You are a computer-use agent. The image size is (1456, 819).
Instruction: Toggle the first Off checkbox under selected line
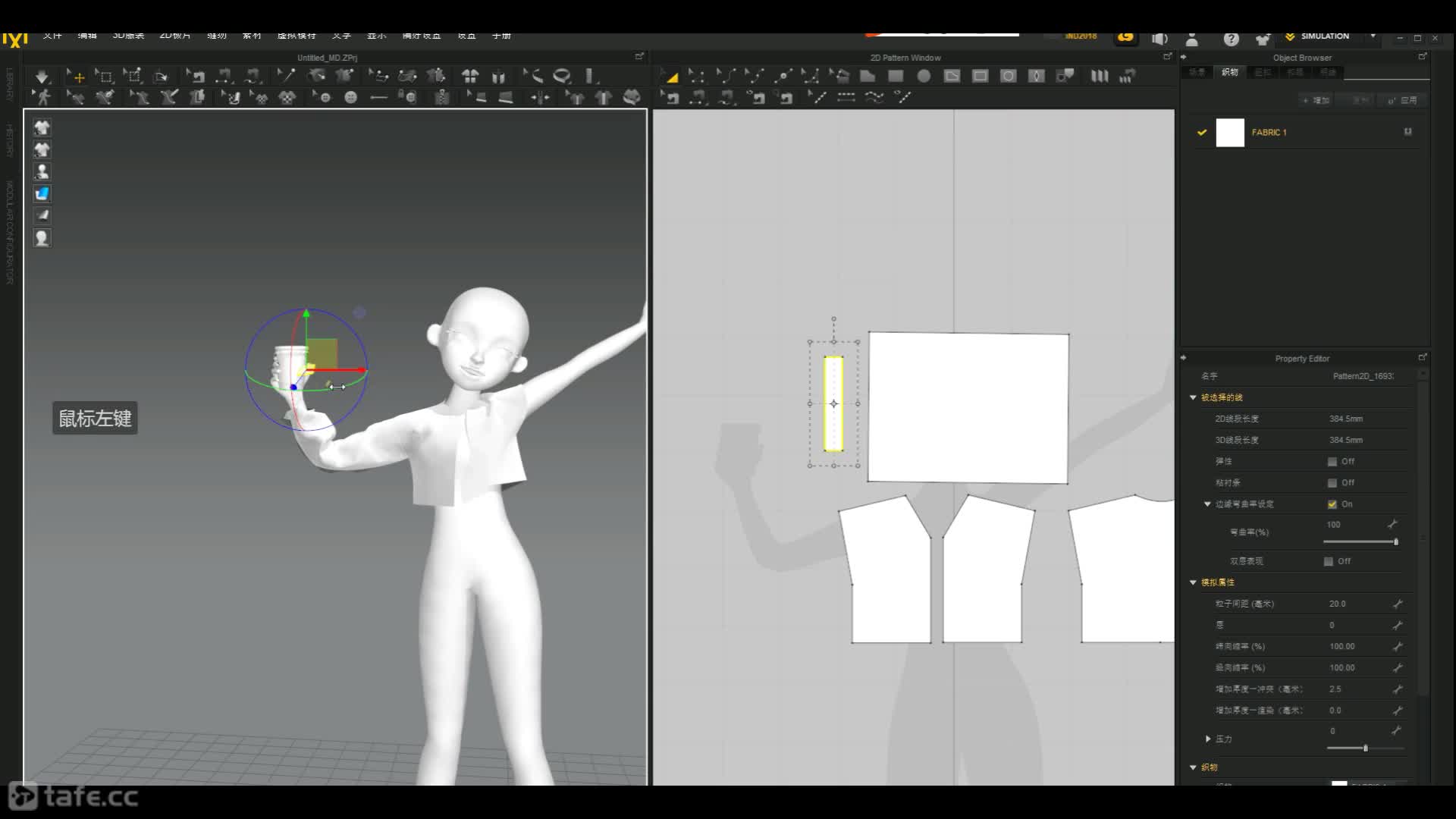pos(1332,461)
